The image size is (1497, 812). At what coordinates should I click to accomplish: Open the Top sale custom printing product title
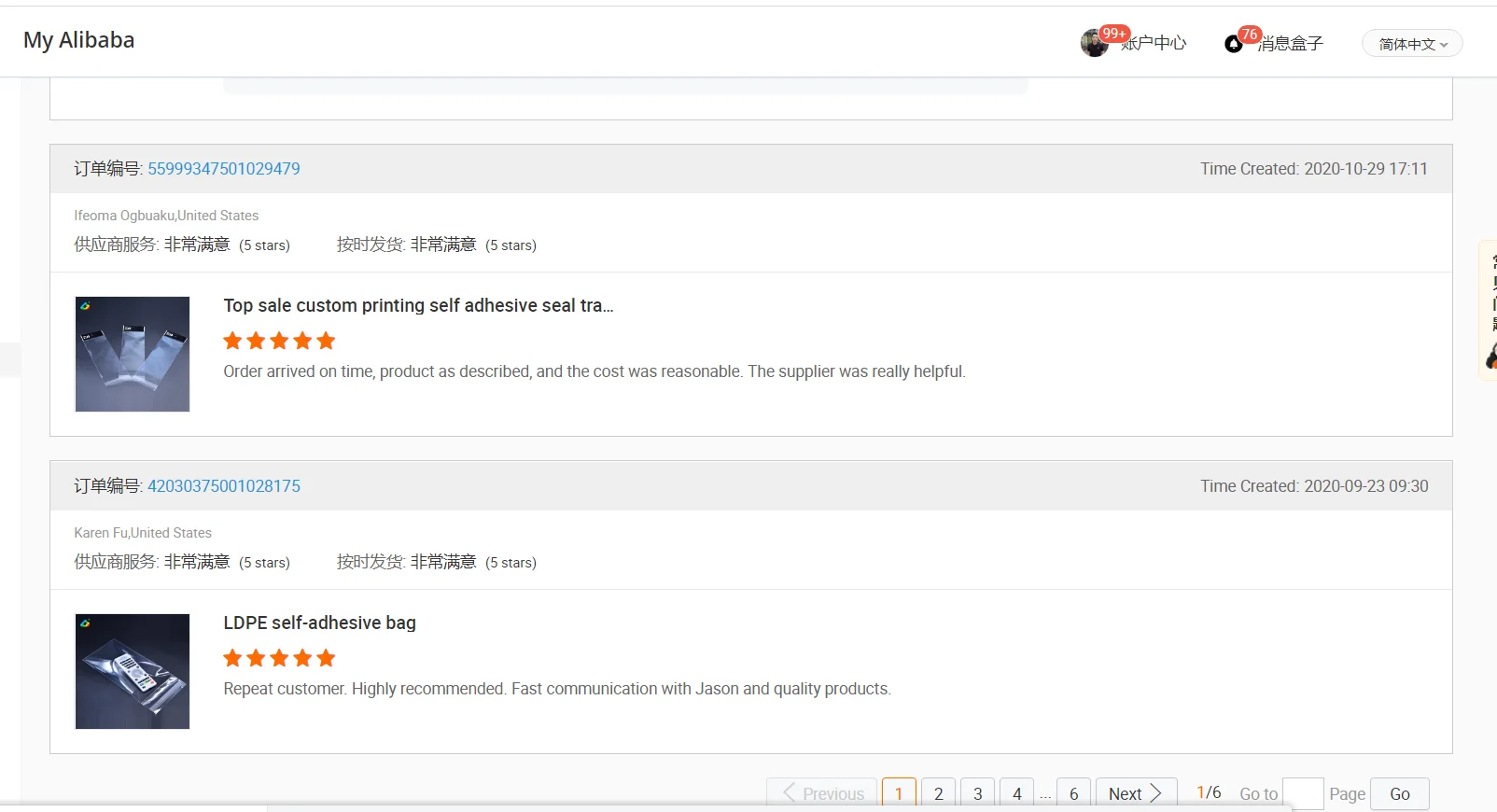coord(418,305)
